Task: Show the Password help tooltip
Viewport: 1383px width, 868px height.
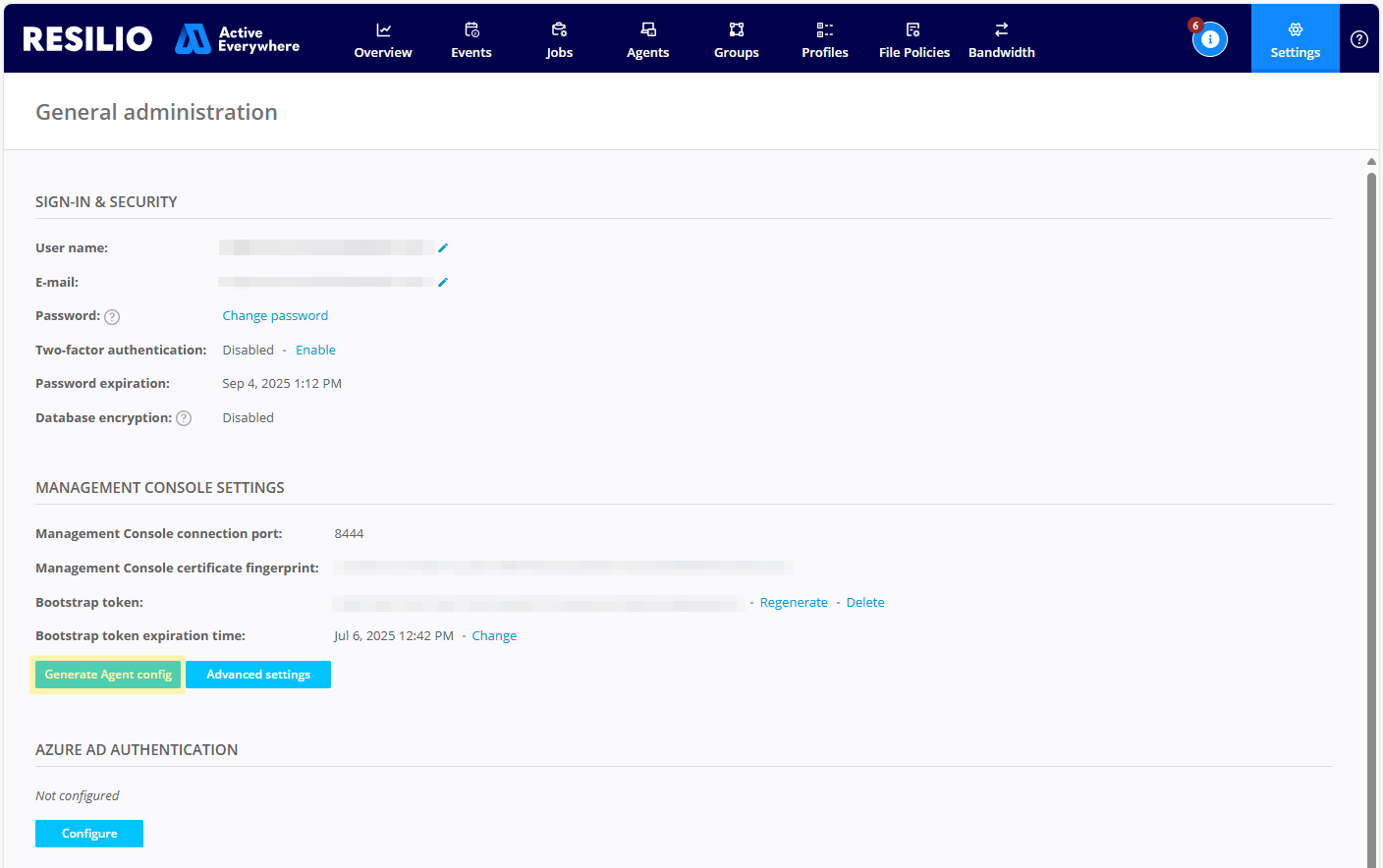Action: pos(112,316)
